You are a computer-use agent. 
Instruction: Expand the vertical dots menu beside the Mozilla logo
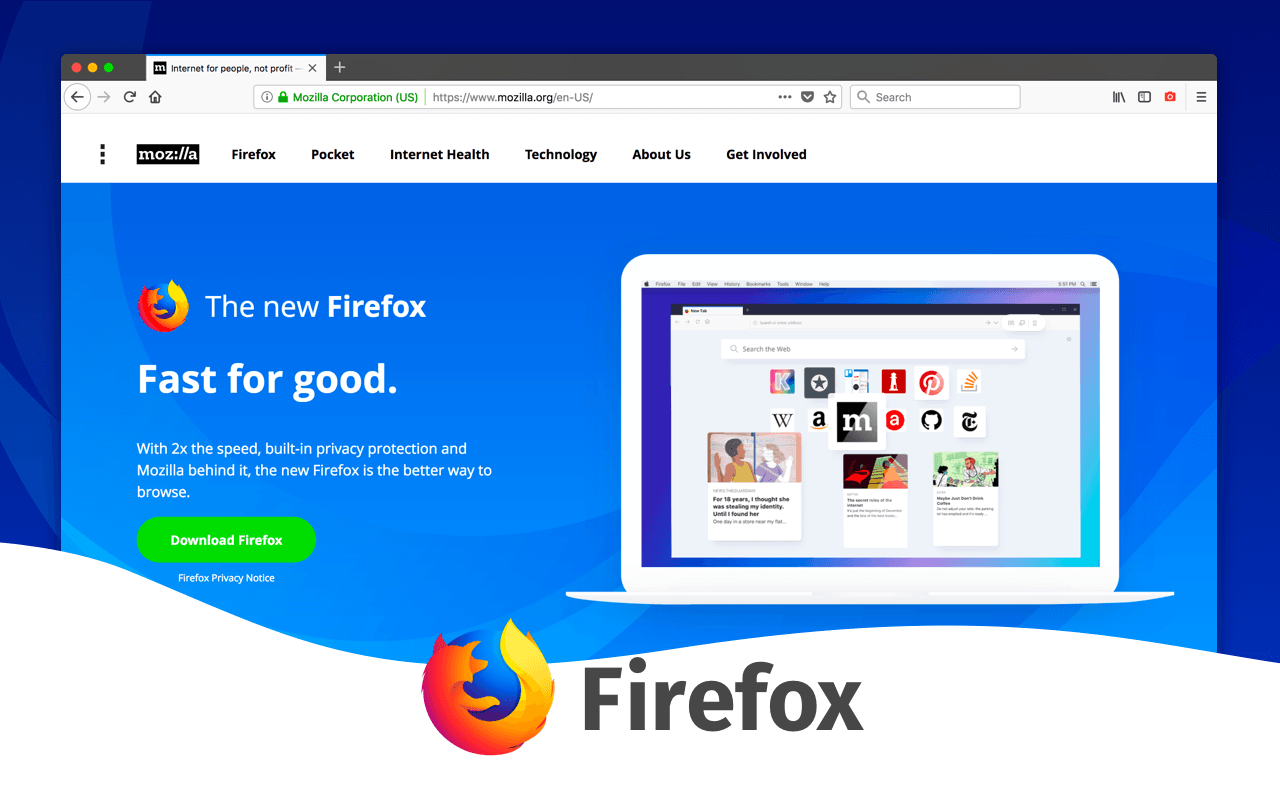[102, 154]
